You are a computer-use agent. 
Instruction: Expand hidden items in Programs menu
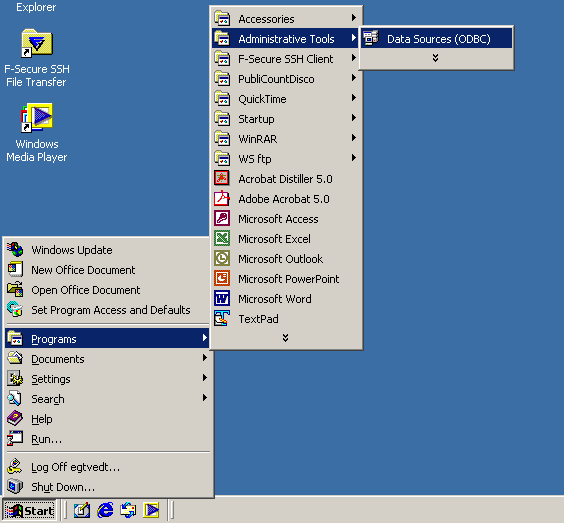285,338
